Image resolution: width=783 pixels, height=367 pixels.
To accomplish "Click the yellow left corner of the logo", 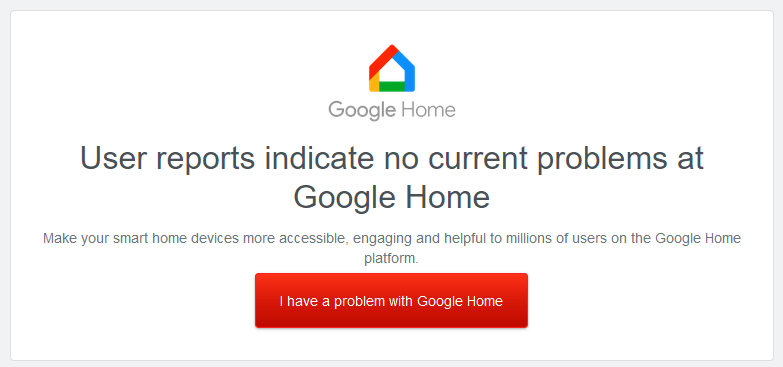I will point(374,84).
